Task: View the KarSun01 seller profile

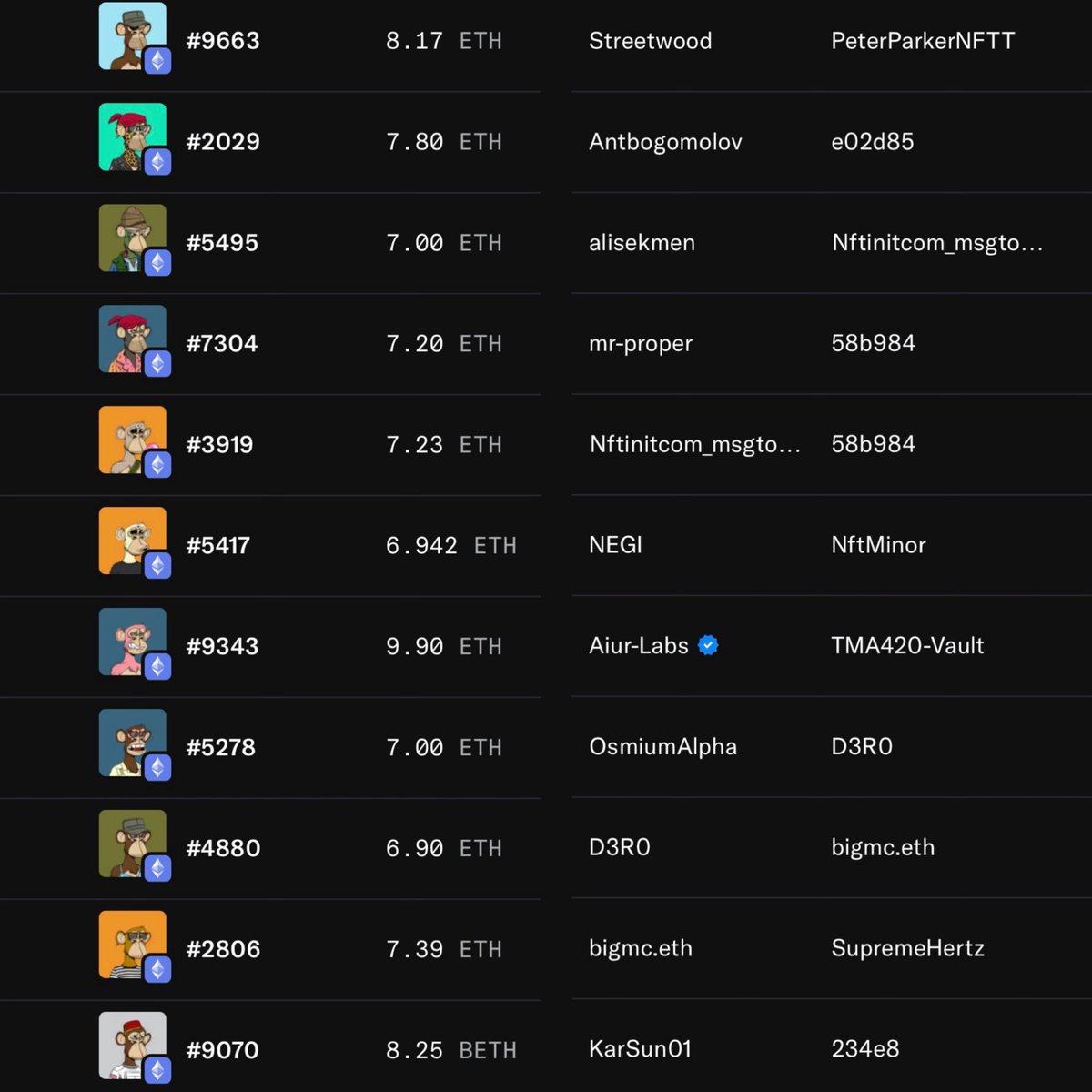Action: [x=640, y=1049]
